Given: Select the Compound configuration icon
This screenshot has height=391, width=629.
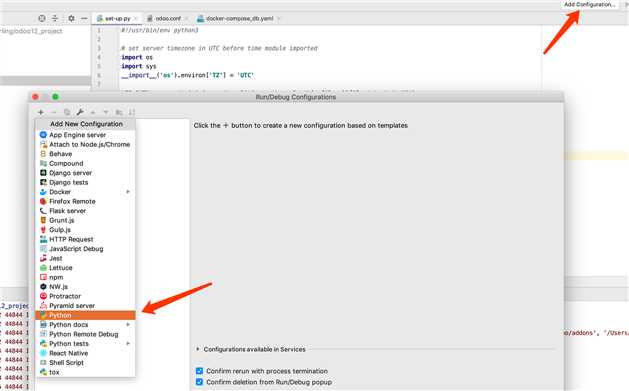Looking at the screenshot, I should [43, 163].
